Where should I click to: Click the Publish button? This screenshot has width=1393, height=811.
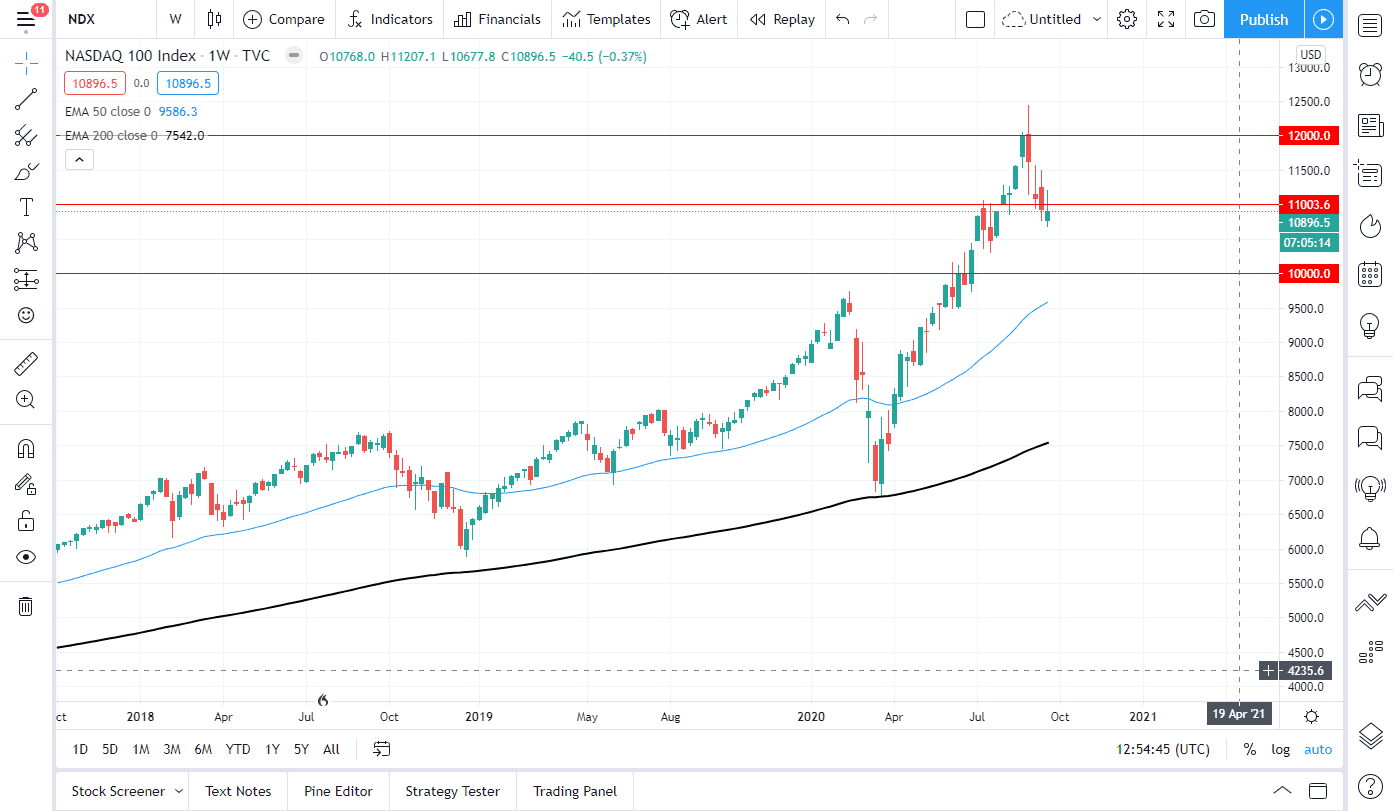point(1262,19)
